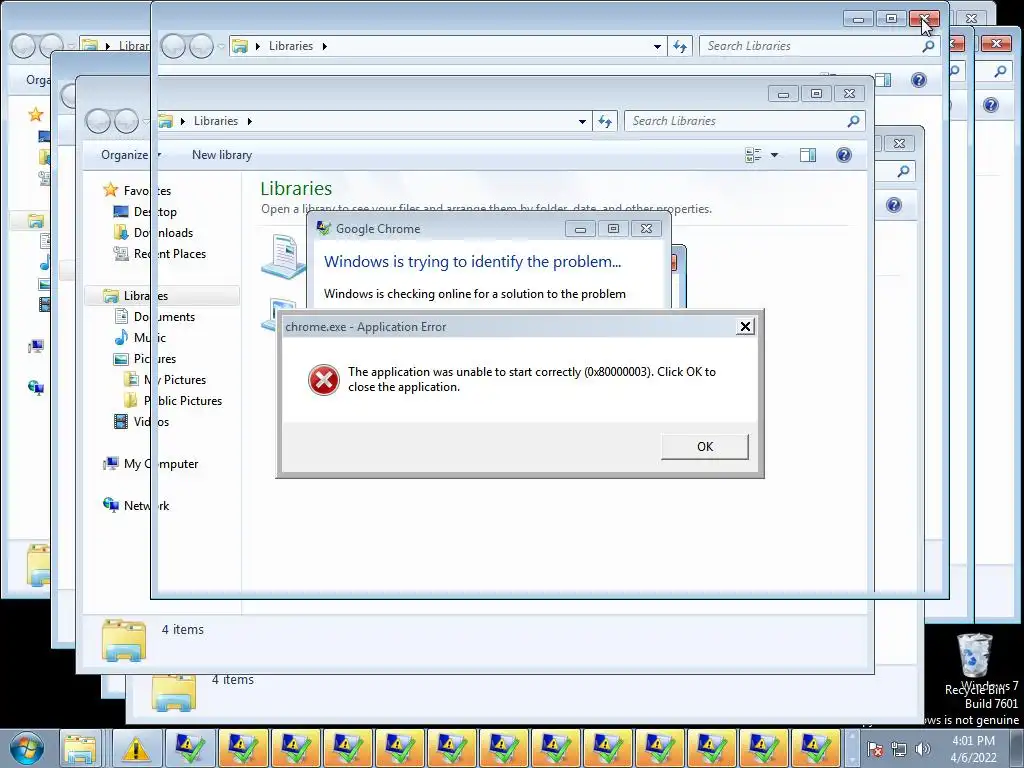Viewport: 1024px width, 768px height.
Task: Refresh the window with red-highlighted close button
Action: [680, 46]
